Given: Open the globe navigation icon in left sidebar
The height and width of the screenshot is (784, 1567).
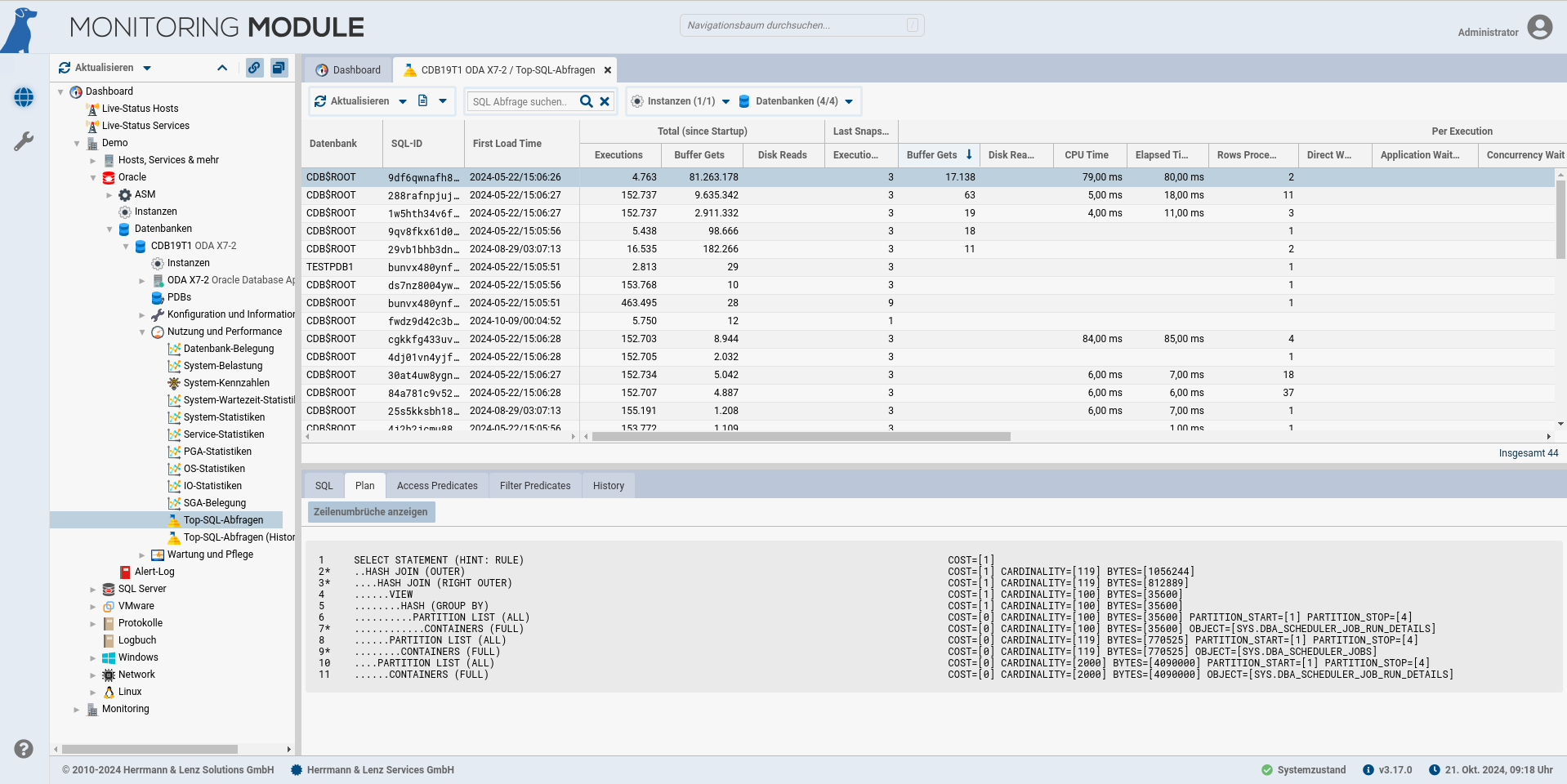Looking at the screenshot, I should (x=24, y=97).
